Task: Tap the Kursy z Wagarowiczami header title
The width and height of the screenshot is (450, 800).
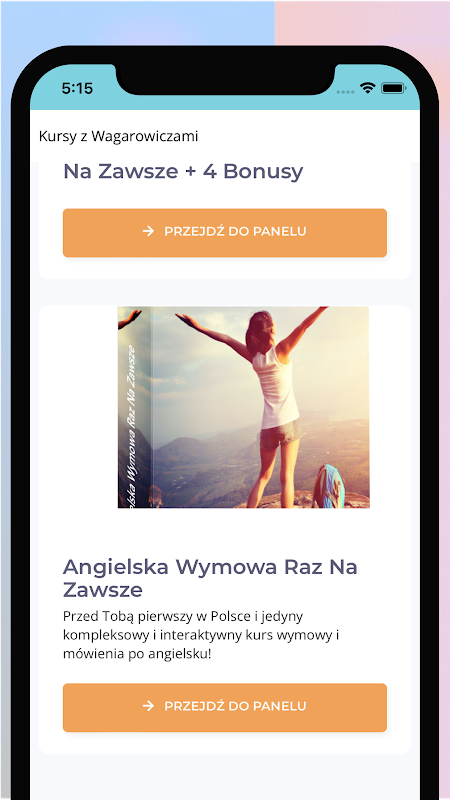Action: pyautogui.click(x=118, y=136)
